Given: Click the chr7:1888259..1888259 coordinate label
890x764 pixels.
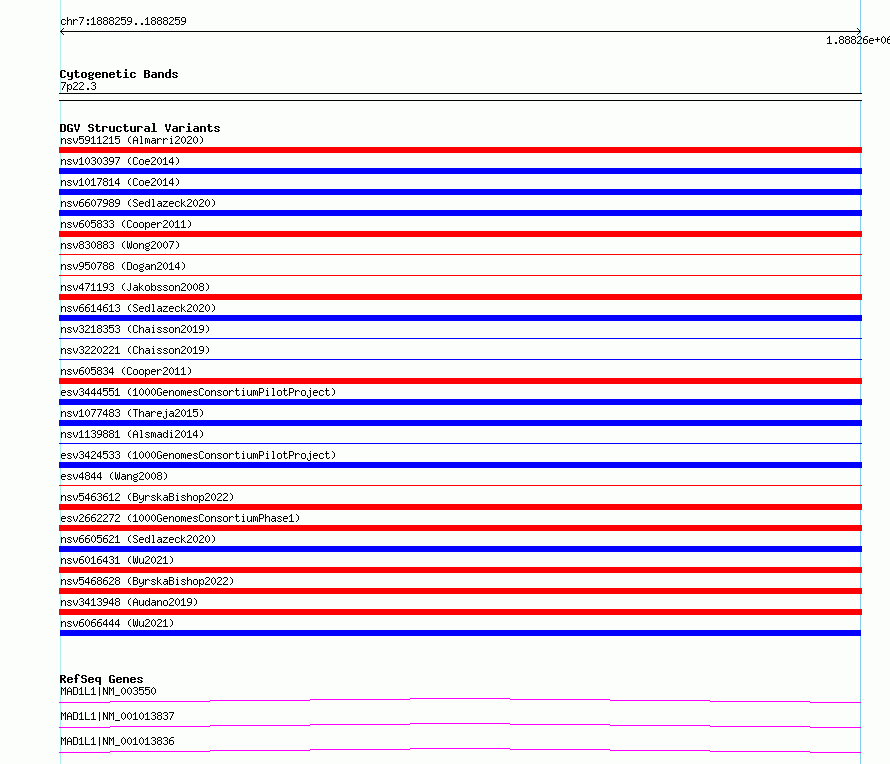Looking at the screenshot, I should [123, 21].
